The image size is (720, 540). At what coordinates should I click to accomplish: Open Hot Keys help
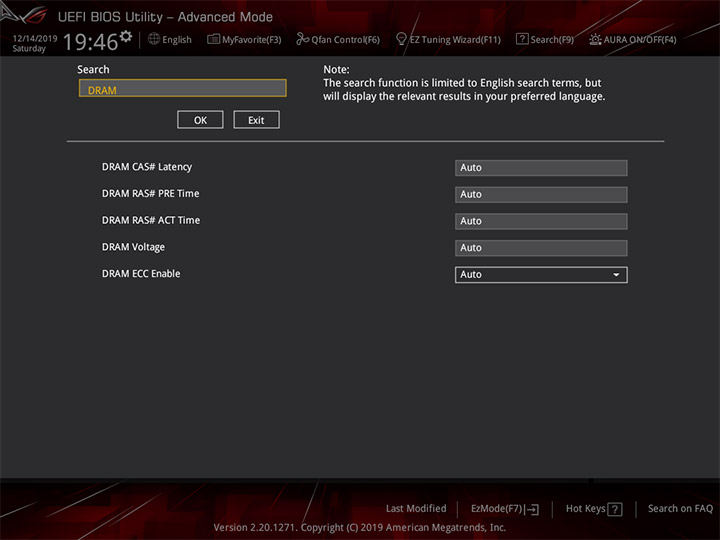pyautogui.click(x=594, y=509)
